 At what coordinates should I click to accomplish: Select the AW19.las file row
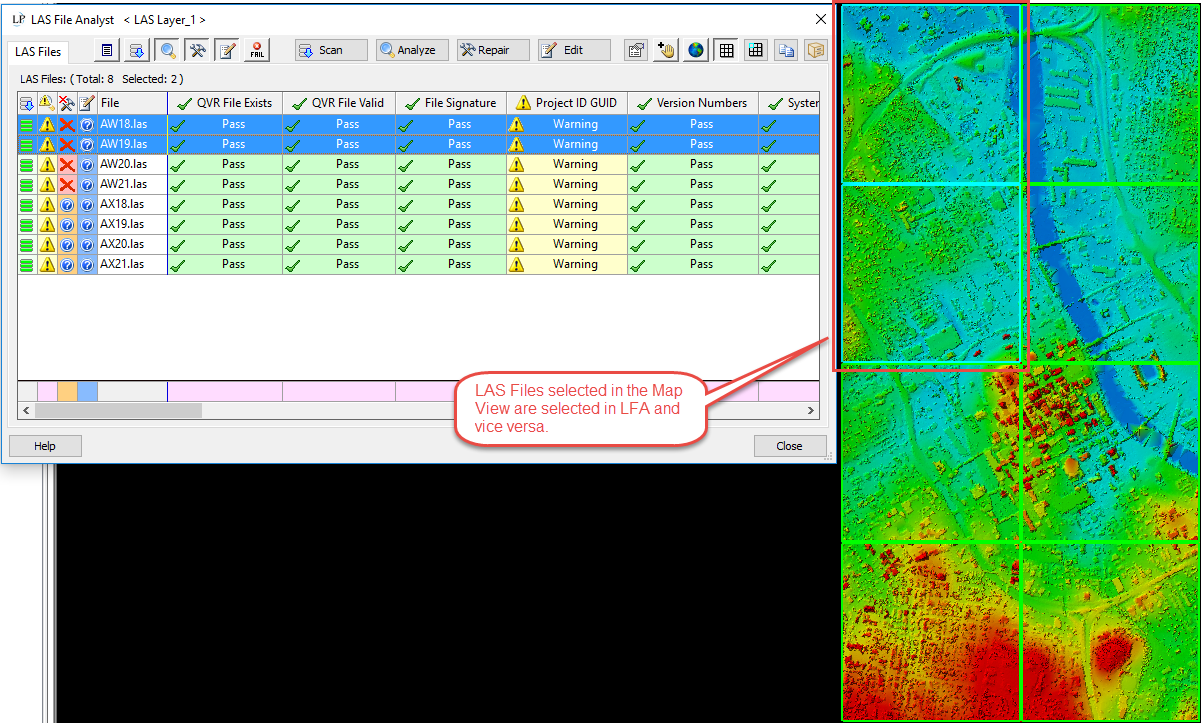coord(418,144)
